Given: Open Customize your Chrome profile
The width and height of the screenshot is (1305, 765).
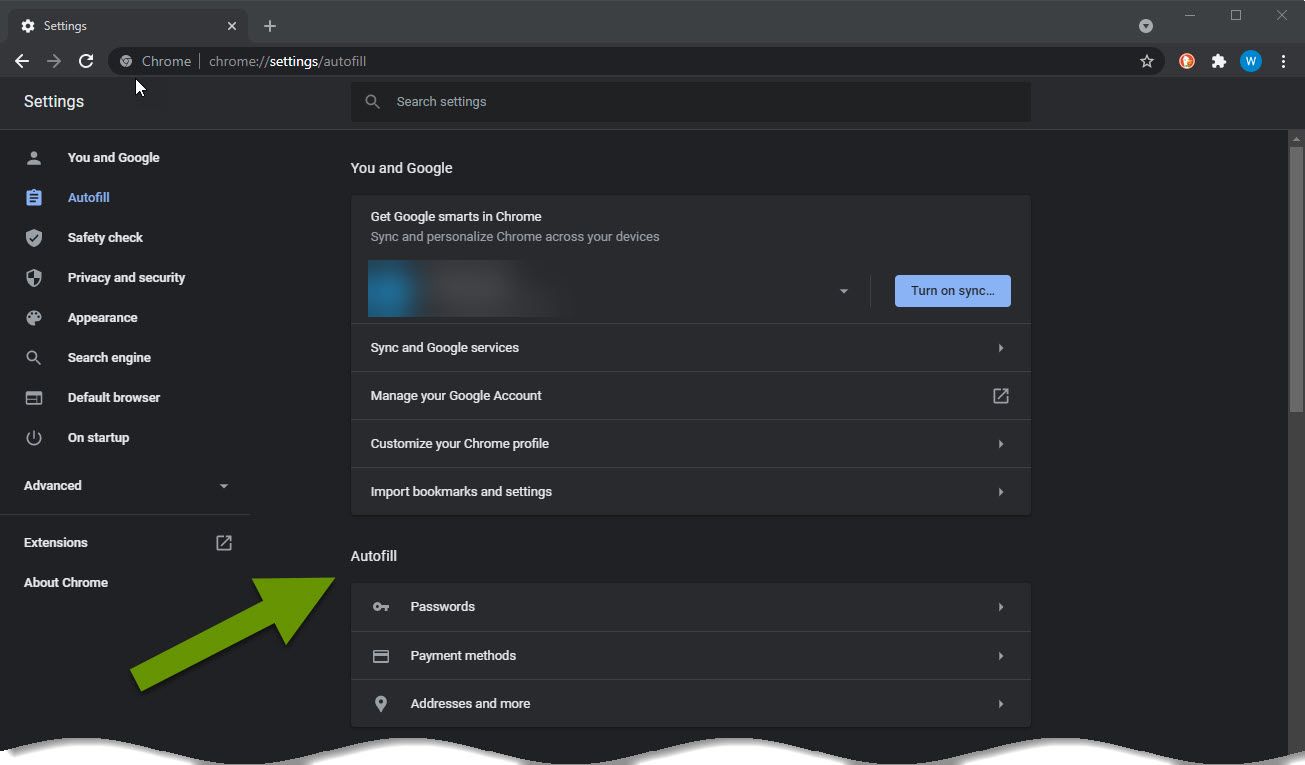Looking at the screenshot, I should [x=691, y=444].
